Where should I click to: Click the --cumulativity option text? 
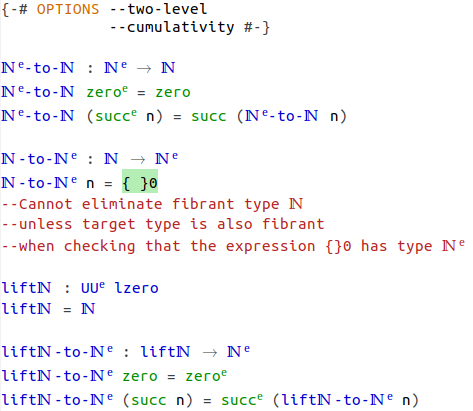172,27
